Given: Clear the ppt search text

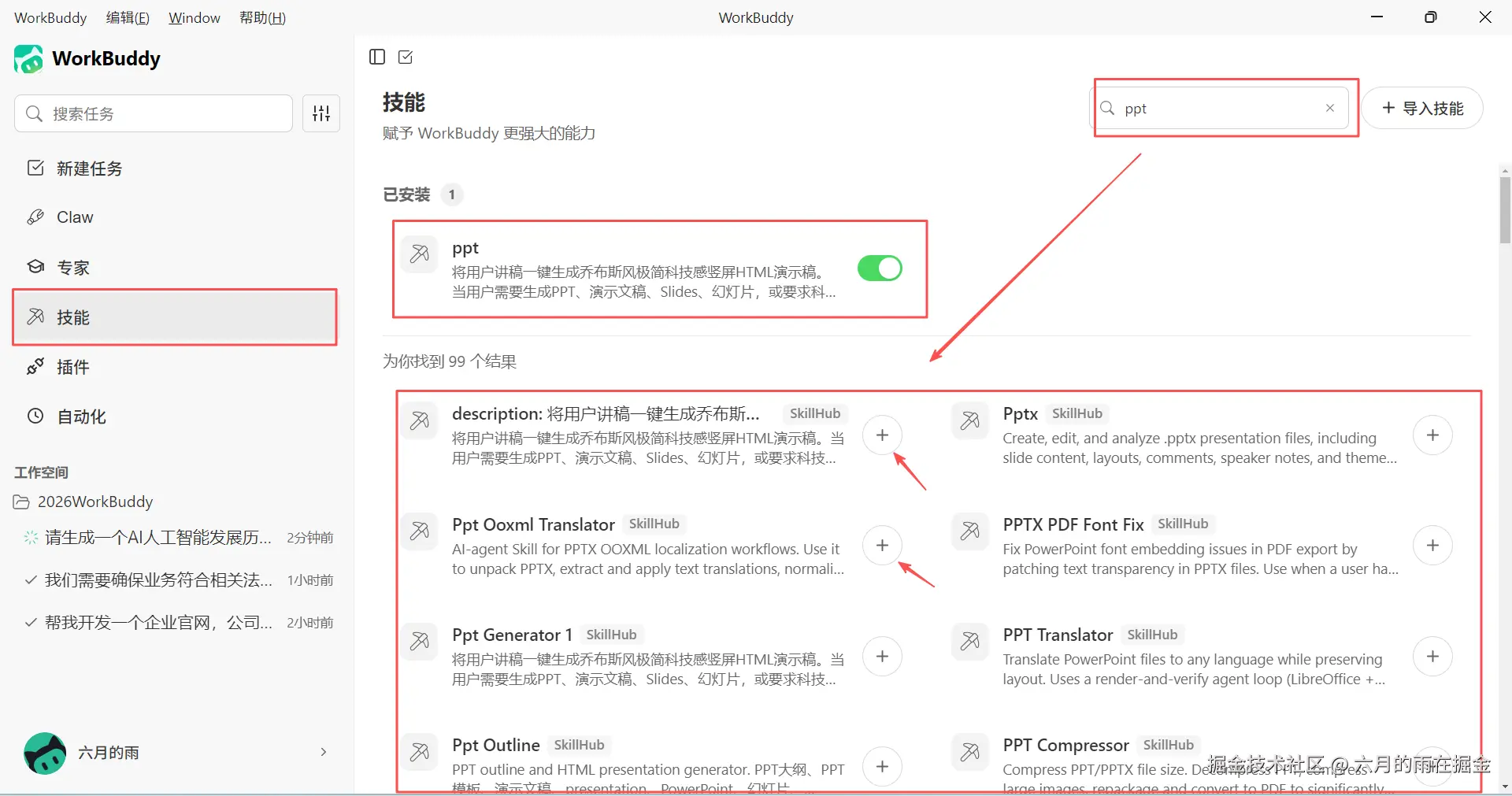Looking at the screenshot, I should [x=1330, y=108].
